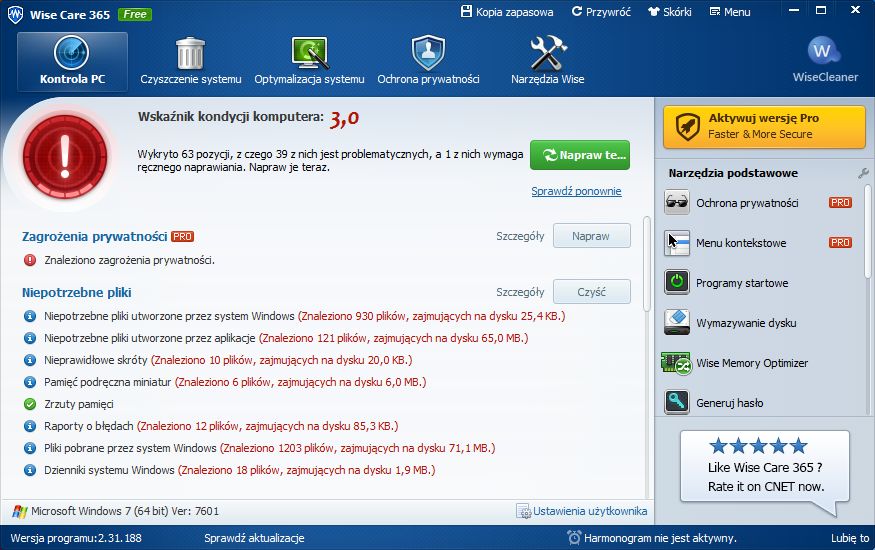The image size is (875, 550).
Task: Click info icon for Windows junk files row
Action: (x=30, y=316)
